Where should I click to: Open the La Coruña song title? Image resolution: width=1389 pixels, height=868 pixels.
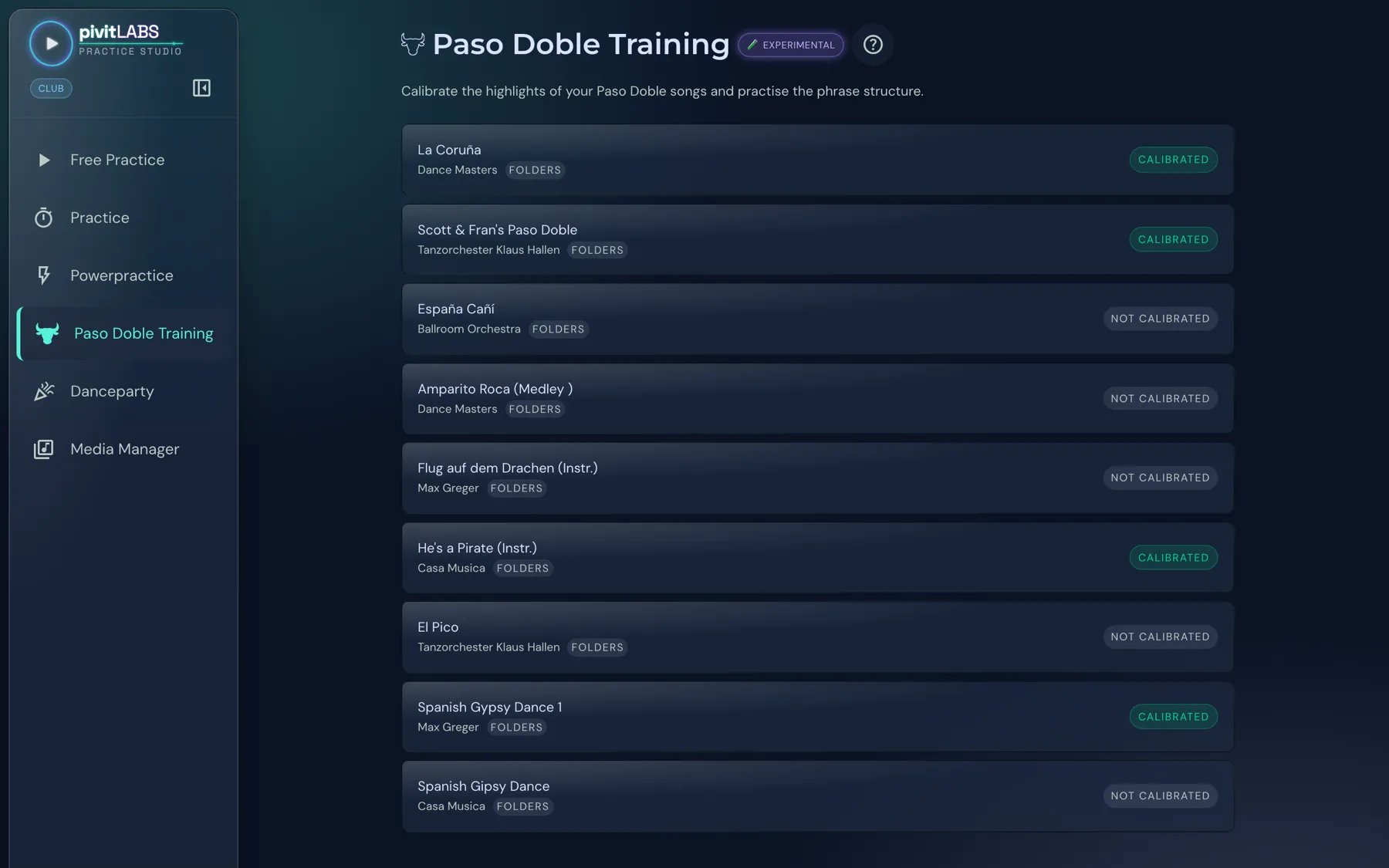tap(449, 150)
